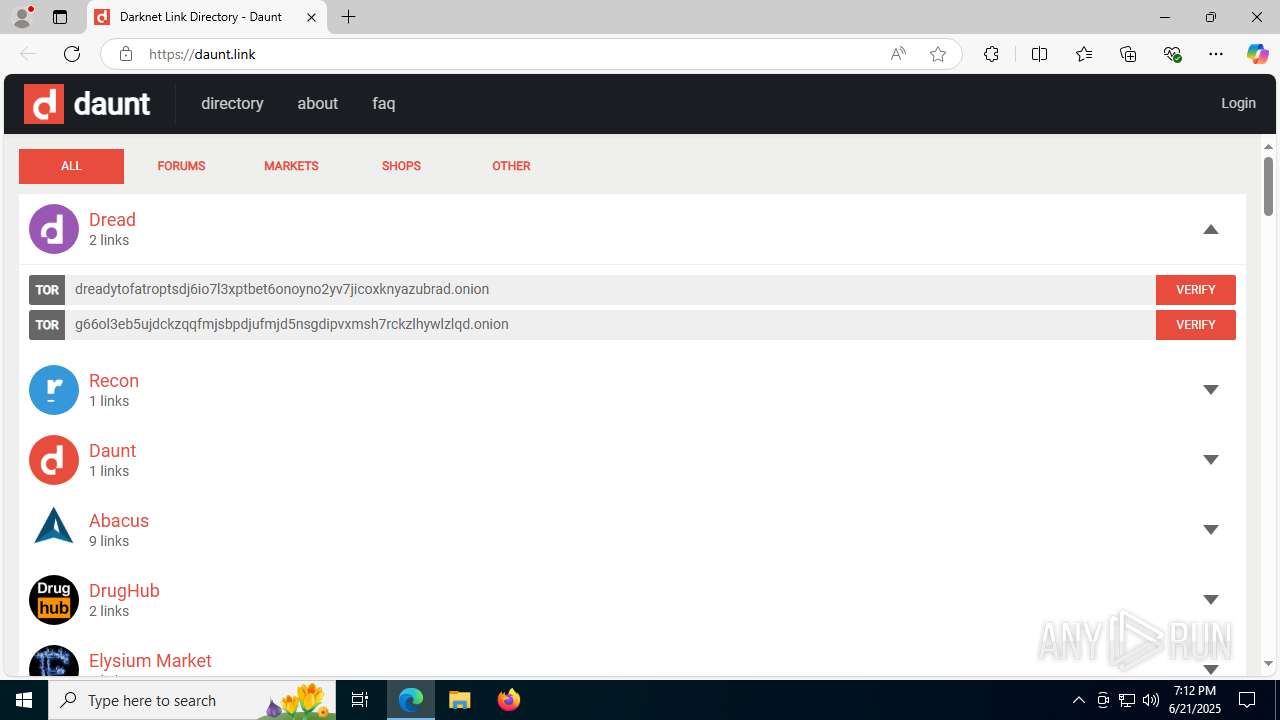Open the notification center icon
Screen dimensions: 1280x720
click(1247, 700)
